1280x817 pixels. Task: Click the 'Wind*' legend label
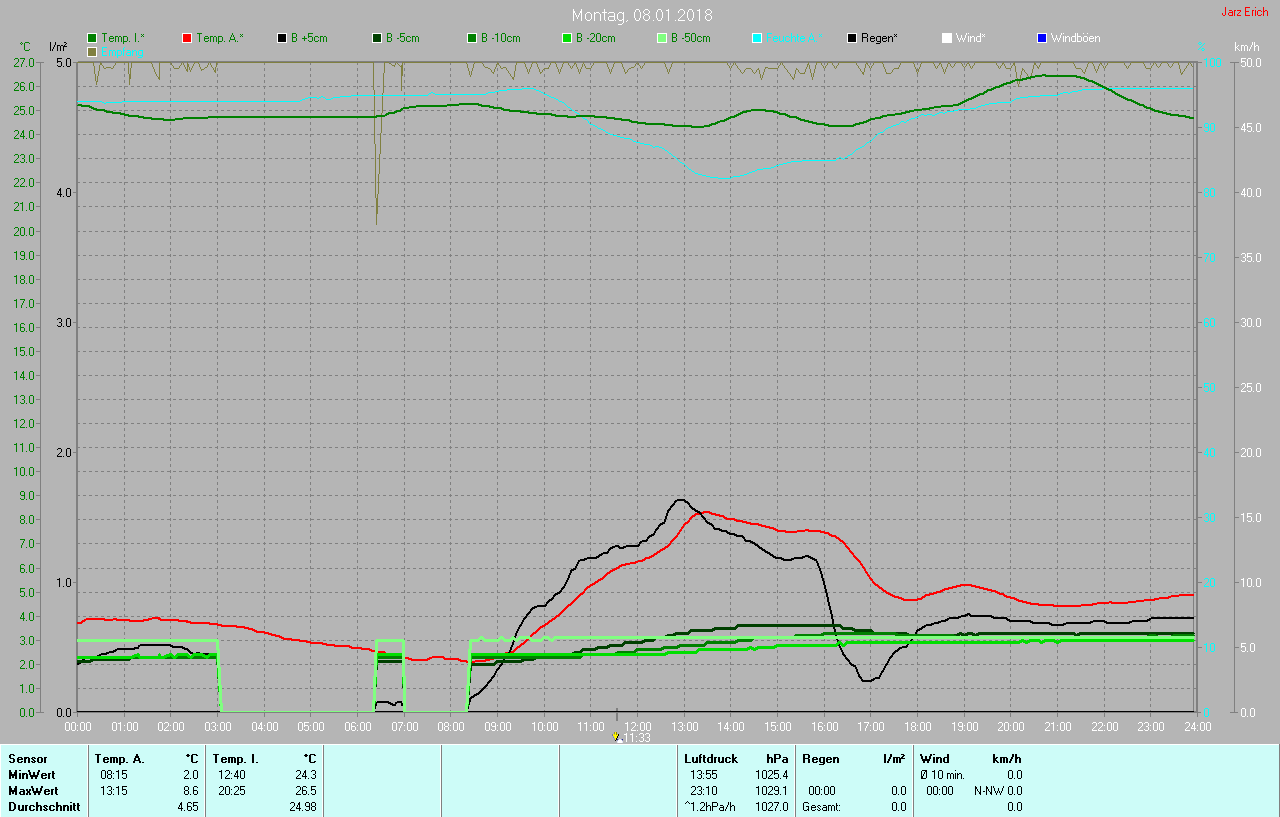pos(970,38)
